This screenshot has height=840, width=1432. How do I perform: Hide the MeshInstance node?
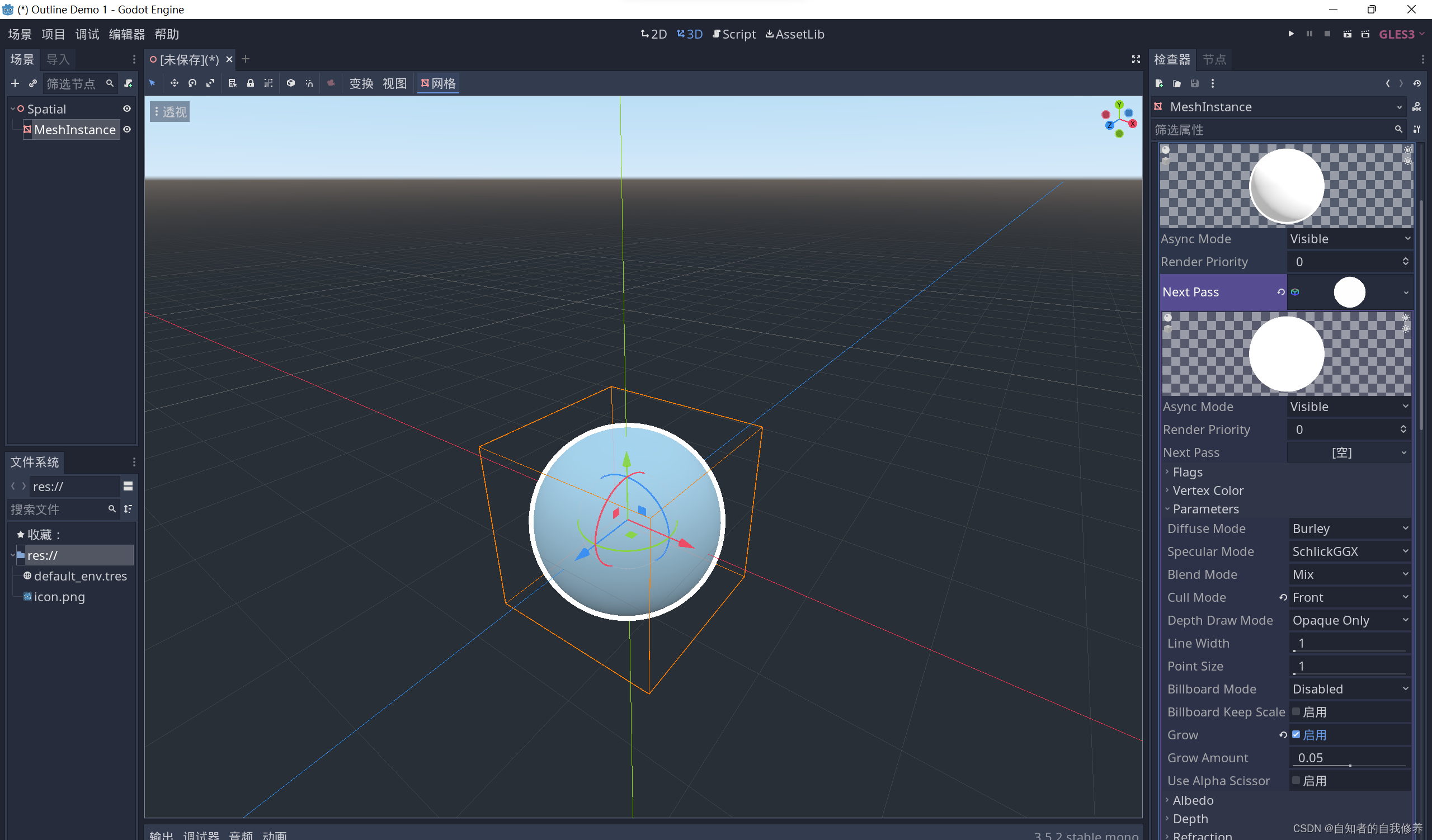[126, 130]
